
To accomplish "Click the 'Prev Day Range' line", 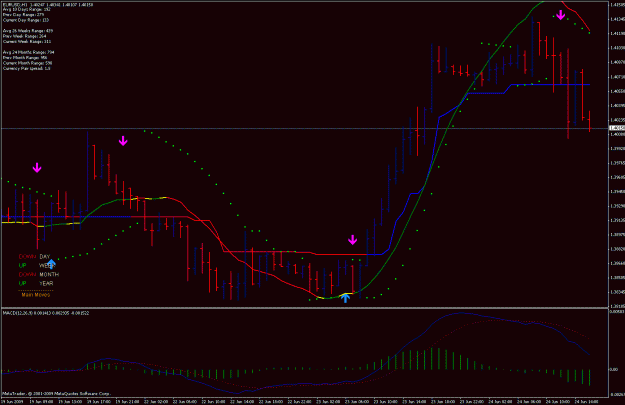I will [x=24, y=14].
